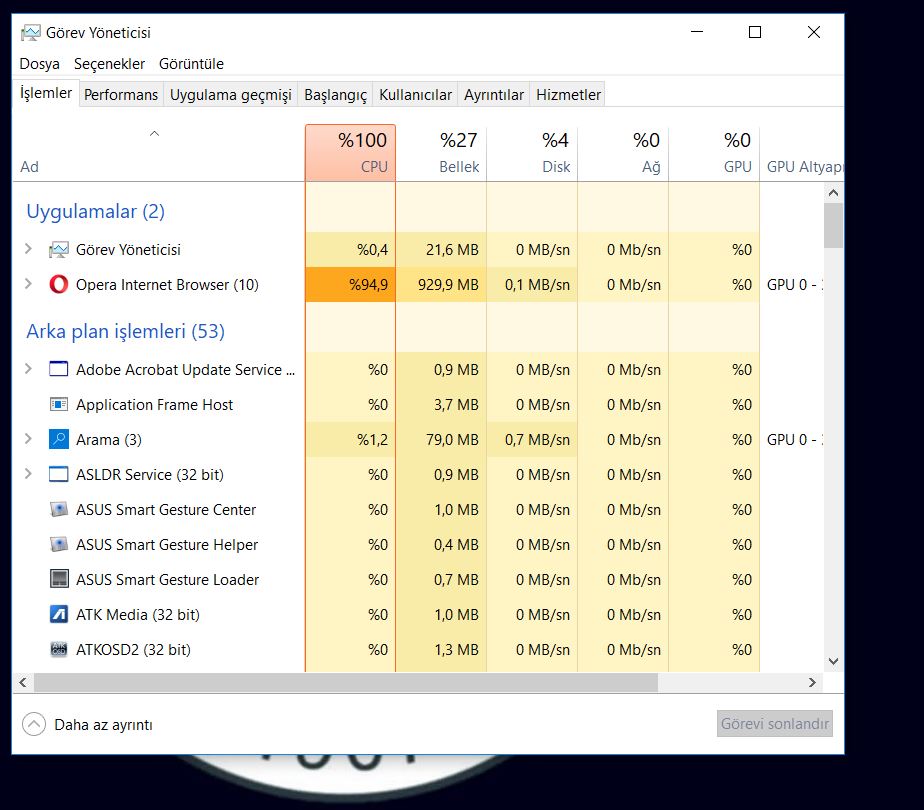This screenshot has height=810, width=924.
Task: Sort by the GPU column header
Action: (x=714, y=153)
